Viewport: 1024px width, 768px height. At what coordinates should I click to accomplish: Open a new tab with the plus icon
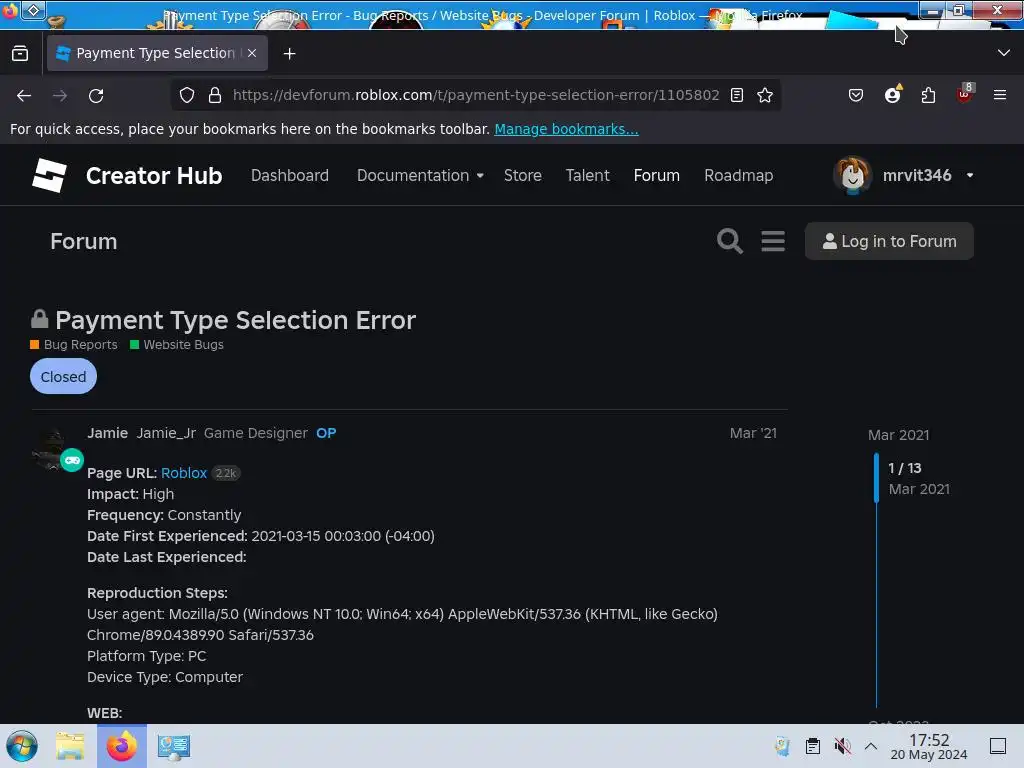tap(289, 54)
